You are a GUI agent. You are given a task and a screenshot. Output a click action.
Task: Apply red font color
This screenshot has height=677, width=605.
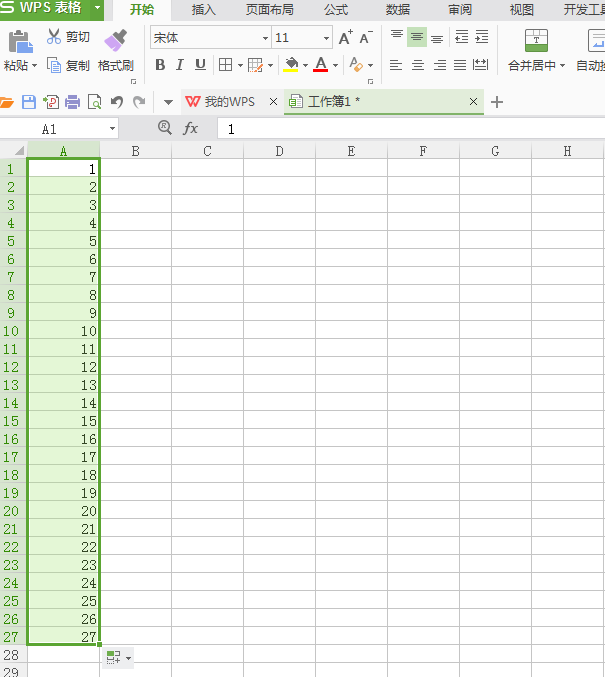tap(320, 65)
